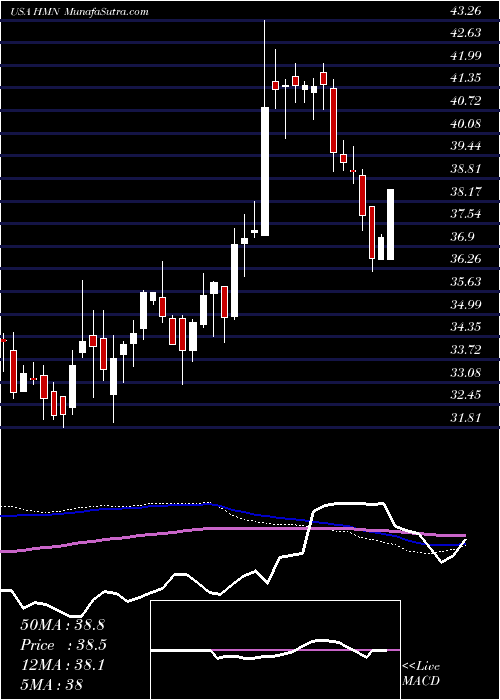Click the 'Price : 38.5' readout
Viewport: 500px width, 700px height.
pyautogui.click(x=63, y=645)
